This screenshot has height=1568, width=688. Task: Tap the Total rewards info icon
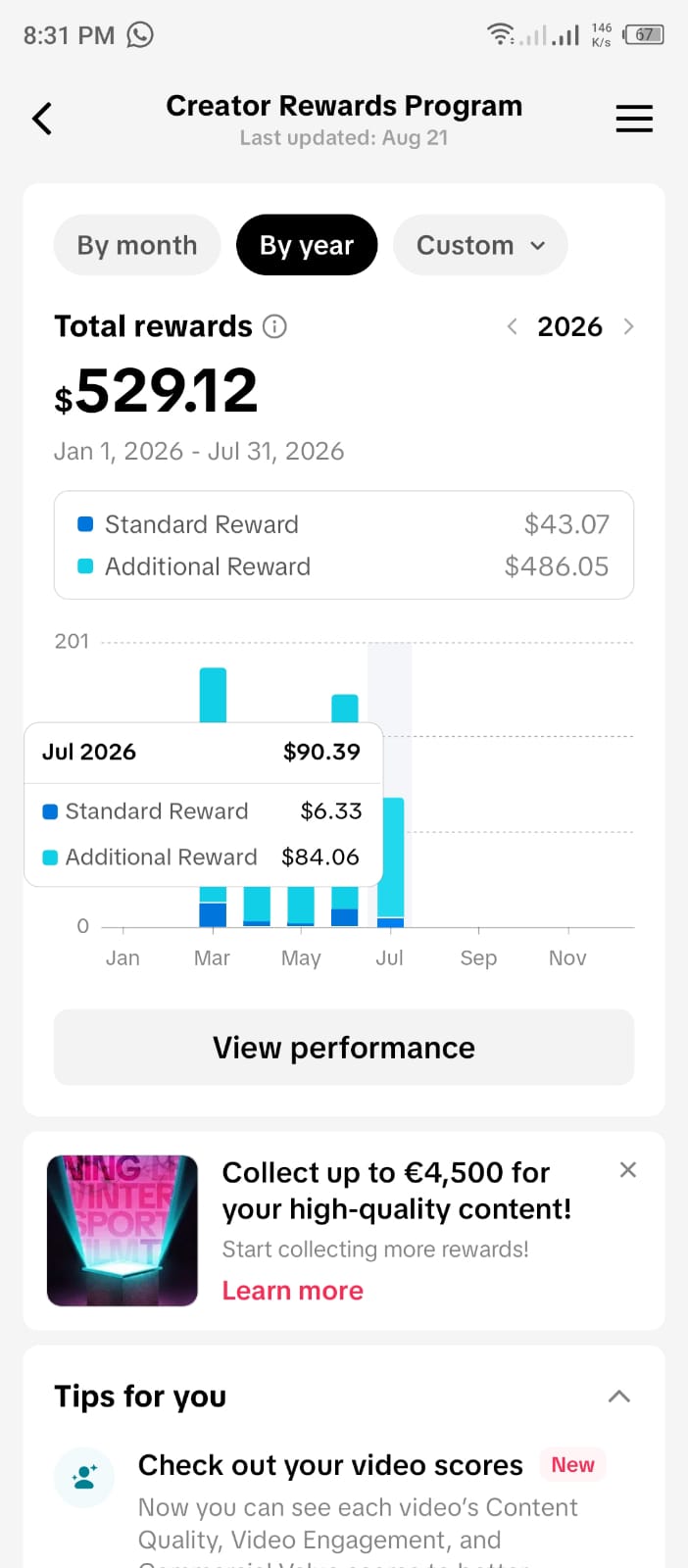(274, 326)
